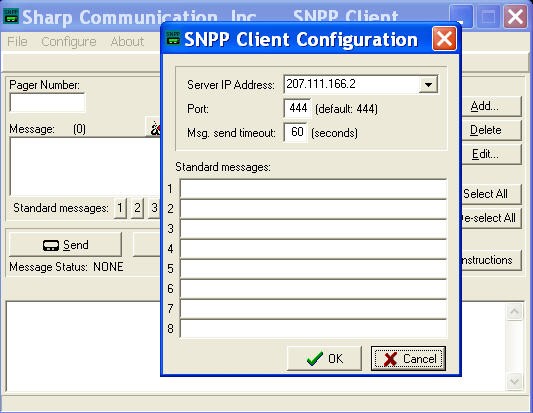The height and width of the screenshot is (413, 533).
Task: Open the File menu in main window
Action: coord(17,42)
